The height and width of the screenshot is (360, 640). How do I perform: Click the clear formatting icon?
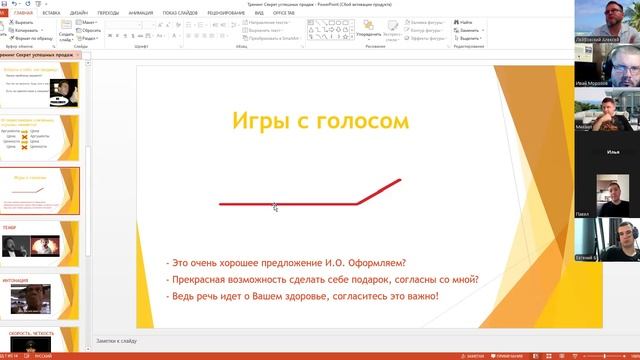tap(178, 25)
